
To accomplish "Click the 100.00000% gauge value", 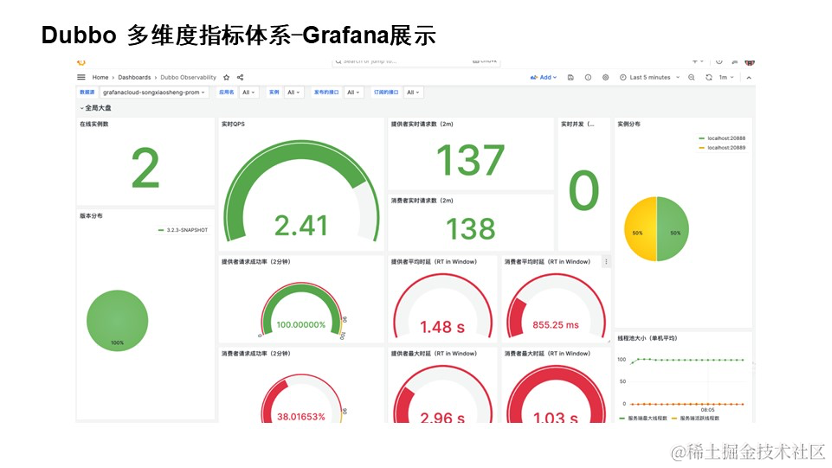I will 301,325.
